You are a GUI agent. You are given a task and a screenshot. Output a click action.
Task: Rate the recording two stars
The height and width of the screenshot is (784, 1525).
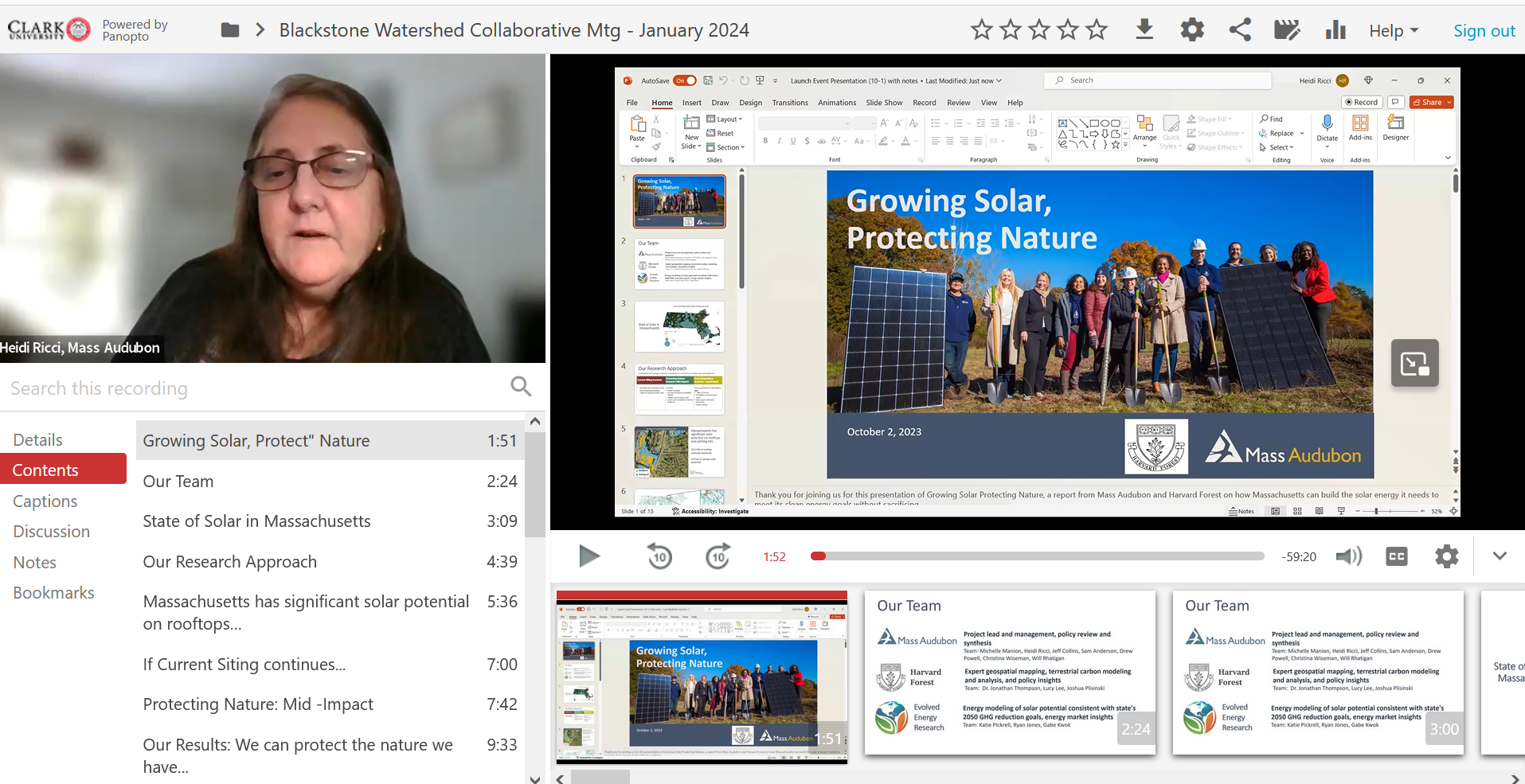point(1011,30)
